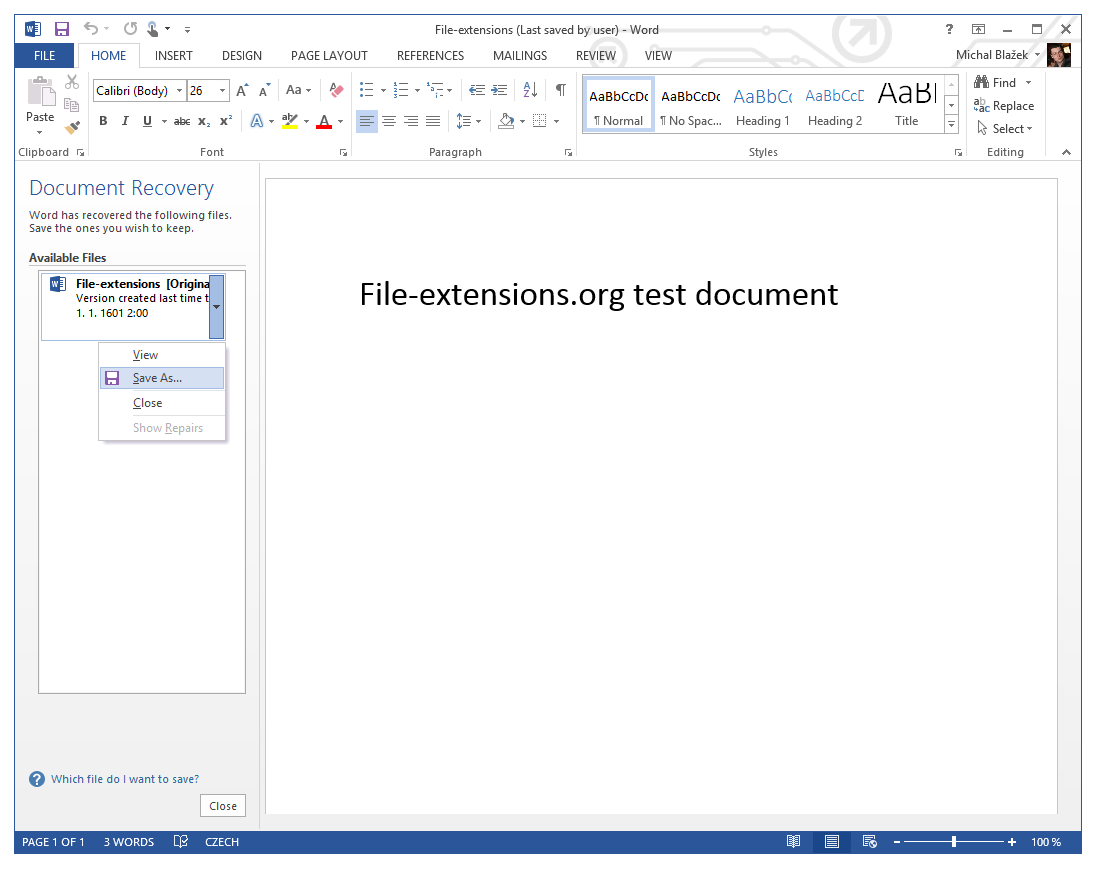Click the Save icon in quick access toolbar
Viewport: 1100px width, 872px height.
tap(62, 29)
